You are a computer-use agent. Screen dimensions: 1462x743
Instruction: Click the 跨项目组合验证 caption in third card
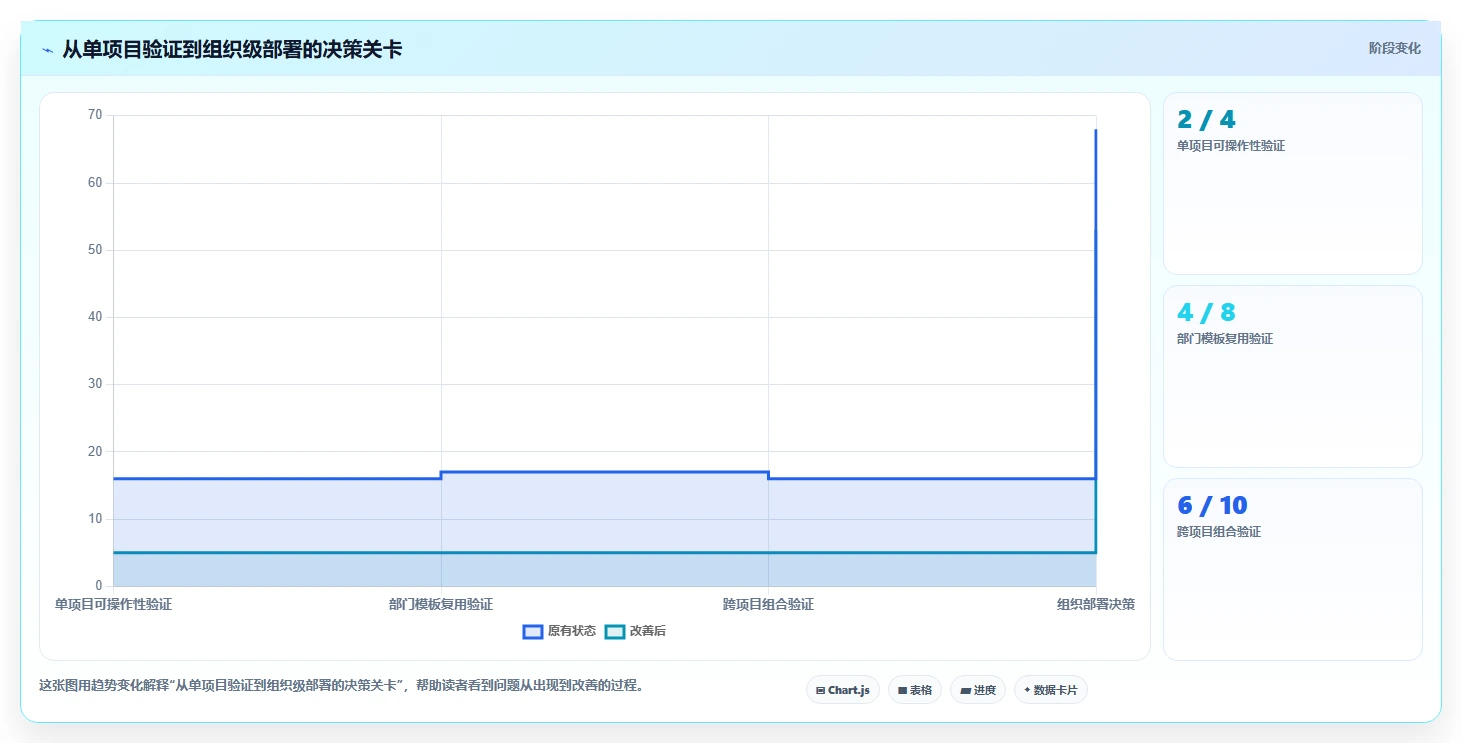click(x=1219, y=532)
